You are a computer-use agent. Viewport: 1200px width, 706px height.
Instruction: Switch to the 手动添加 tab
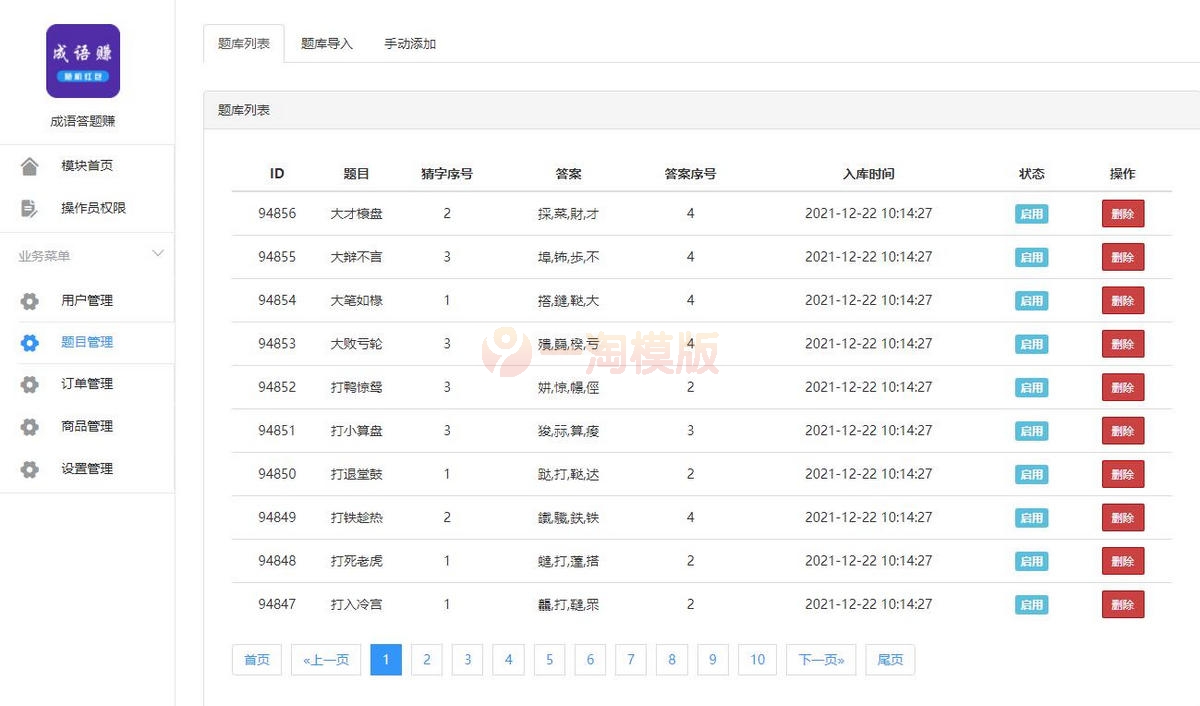409,43
